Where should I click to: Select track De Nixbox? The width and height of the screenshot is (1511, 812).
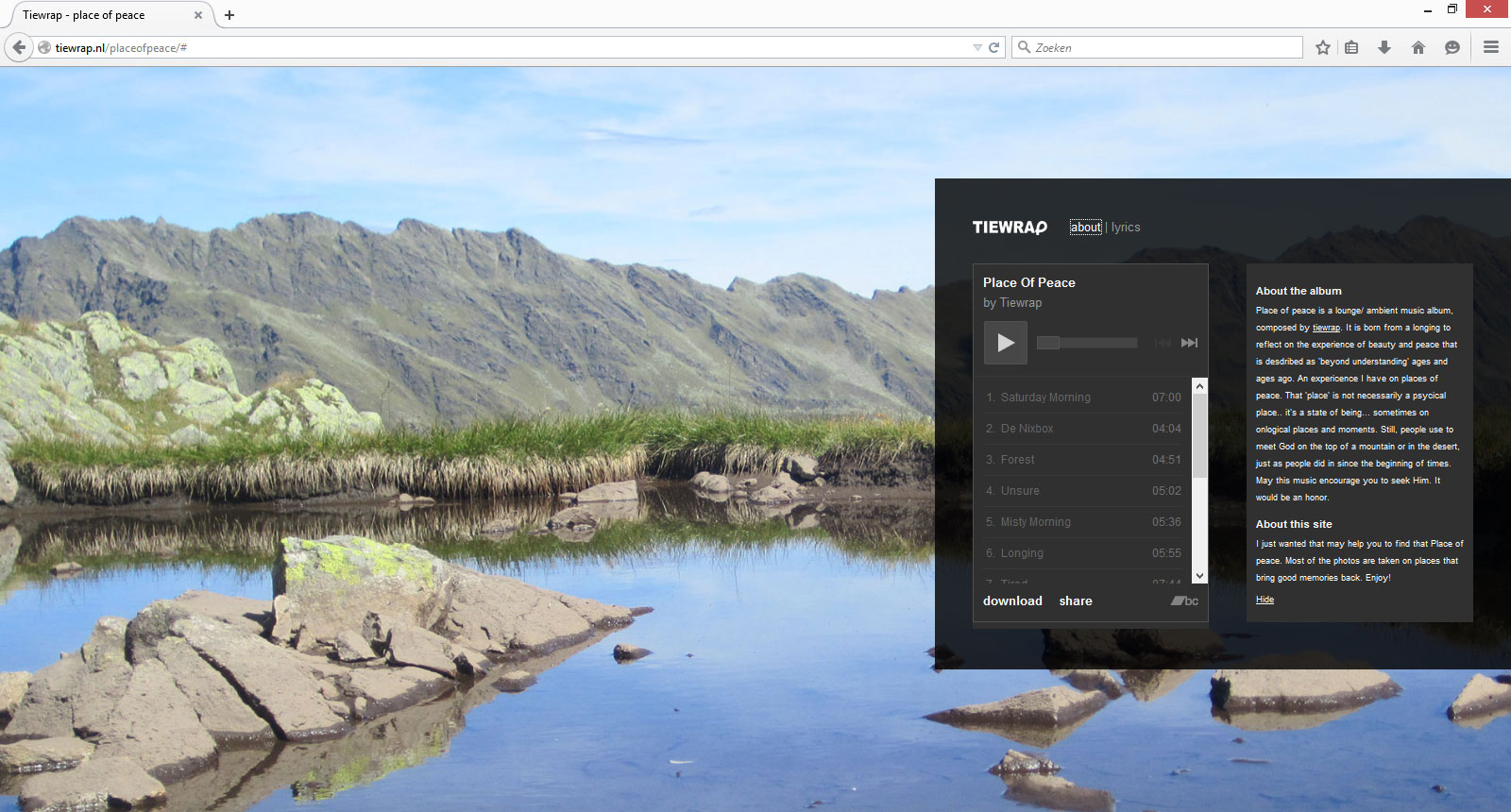pyautogui.click(x=1083, y=429)
